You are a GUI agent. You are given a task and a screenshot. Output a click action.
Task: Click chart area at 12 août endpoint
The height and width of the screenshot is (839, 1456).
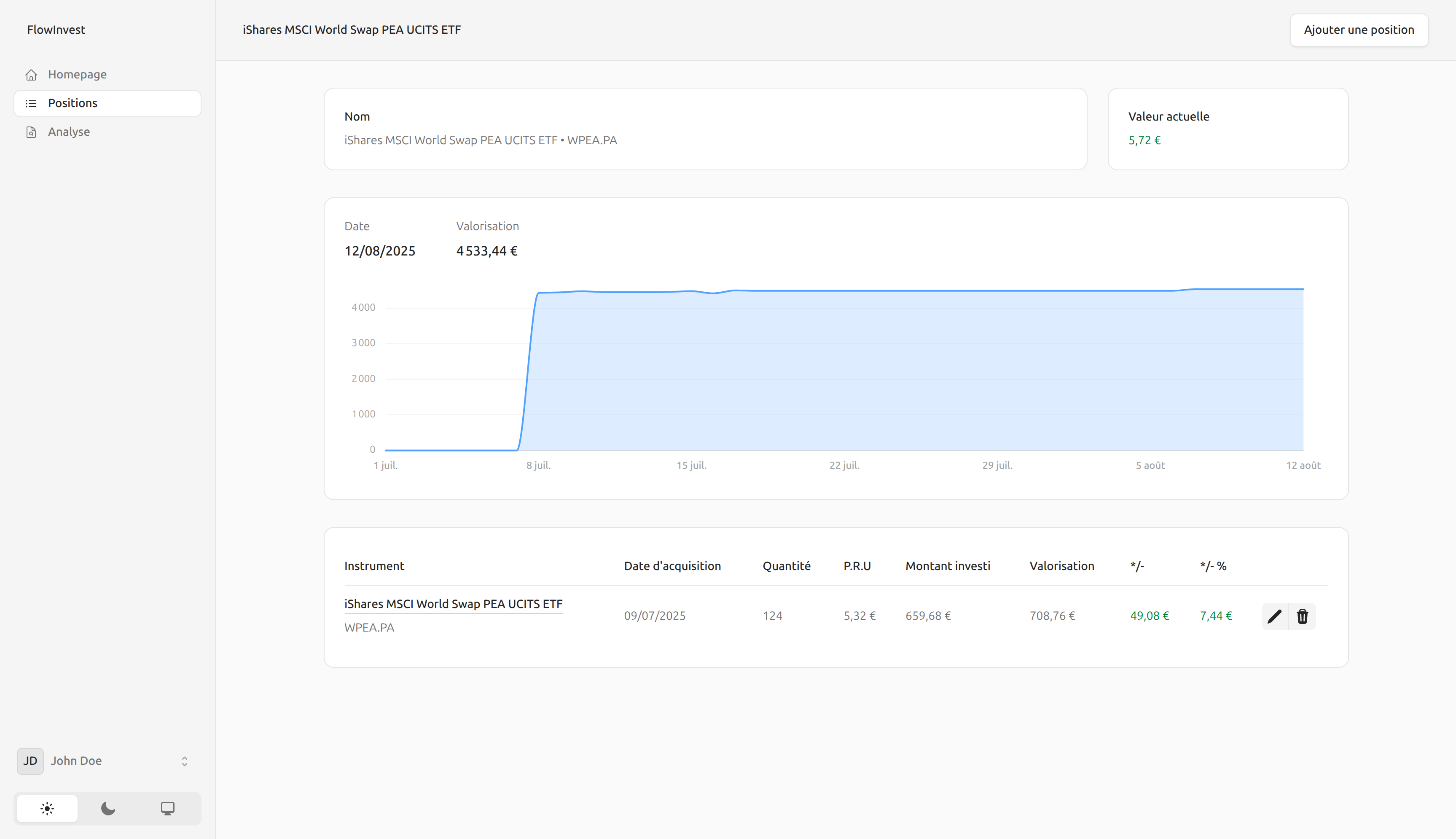point(1303,289)
